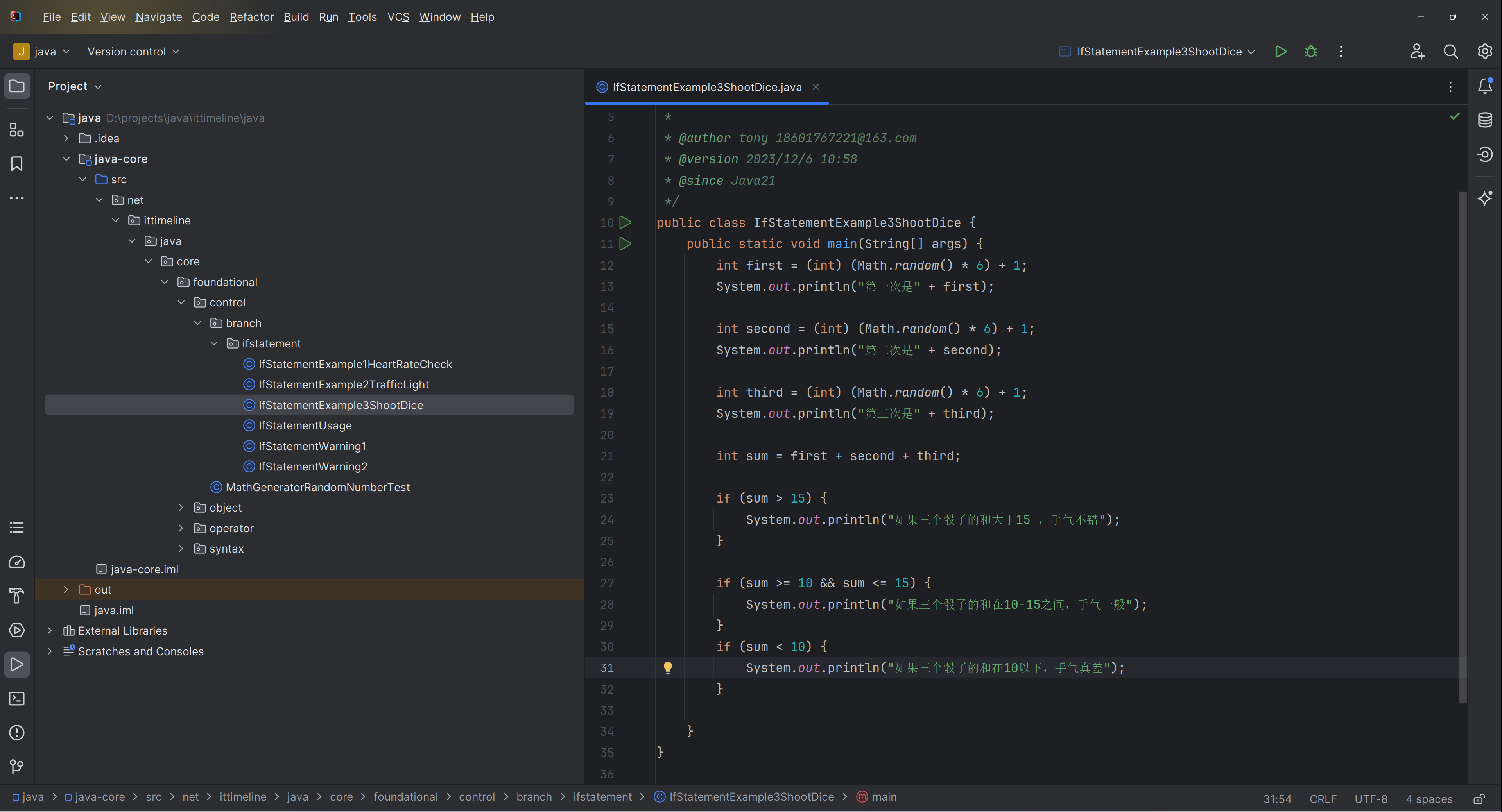Open the run configuration dropdown
This screenshot has height=812, width=1502.
[x=1157, y=51]
